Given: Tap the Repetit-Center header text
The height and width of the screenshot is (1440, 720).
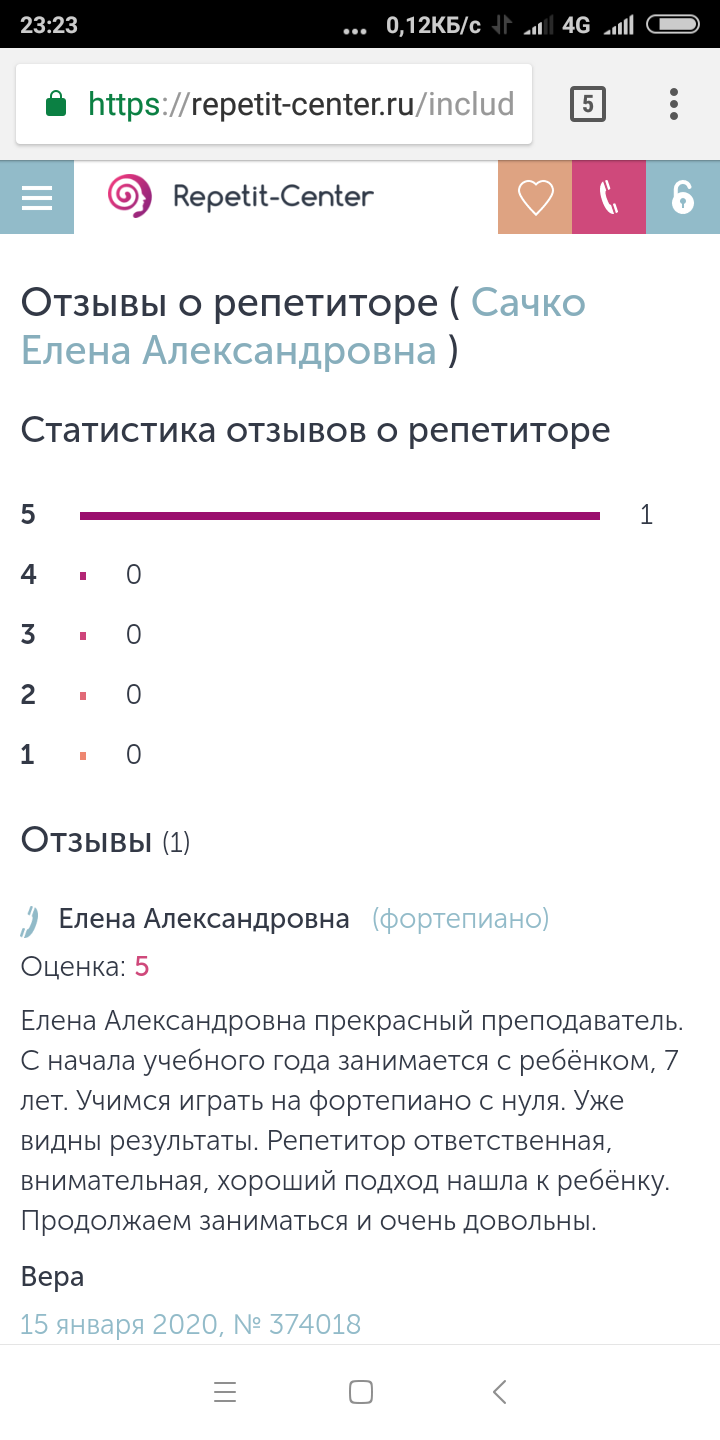Looking at the screenshot, I should coord(273,196).
